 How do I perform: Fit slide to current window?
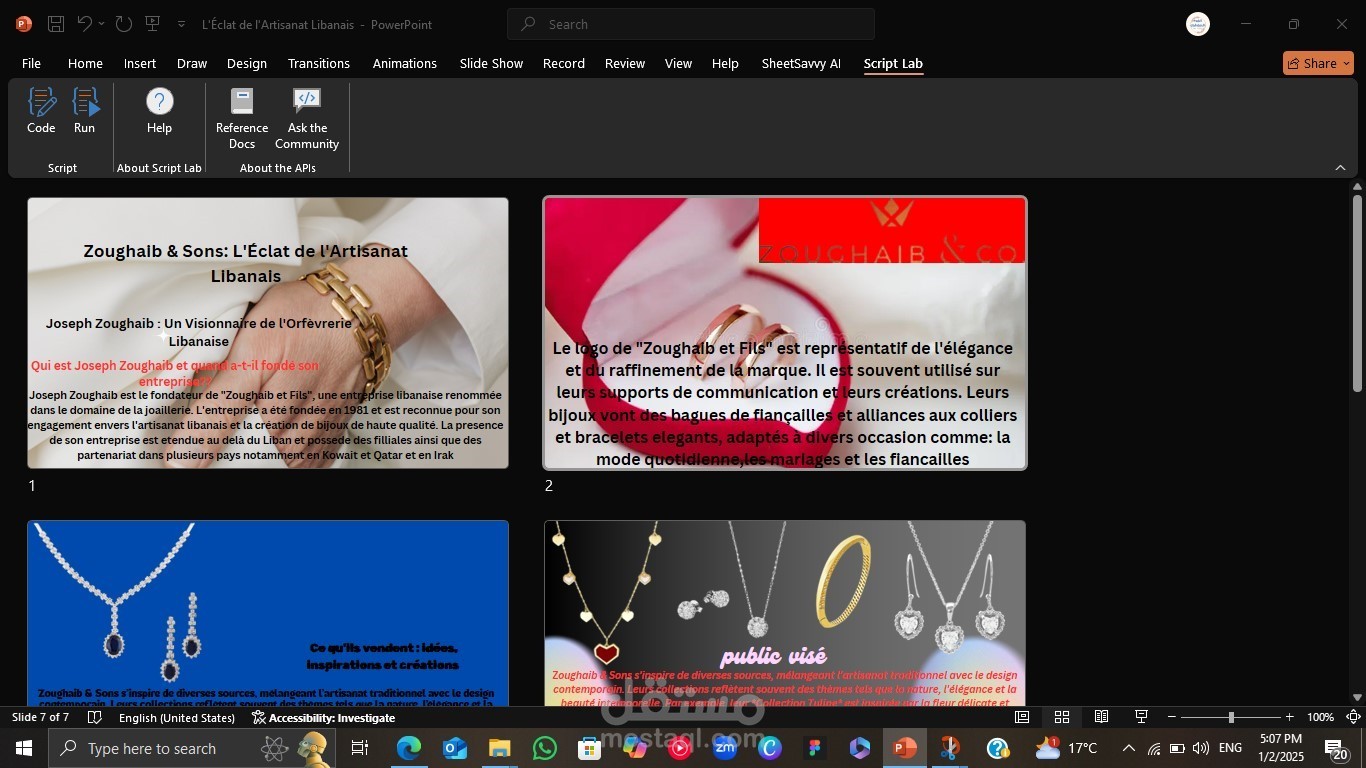(1353, 717)
